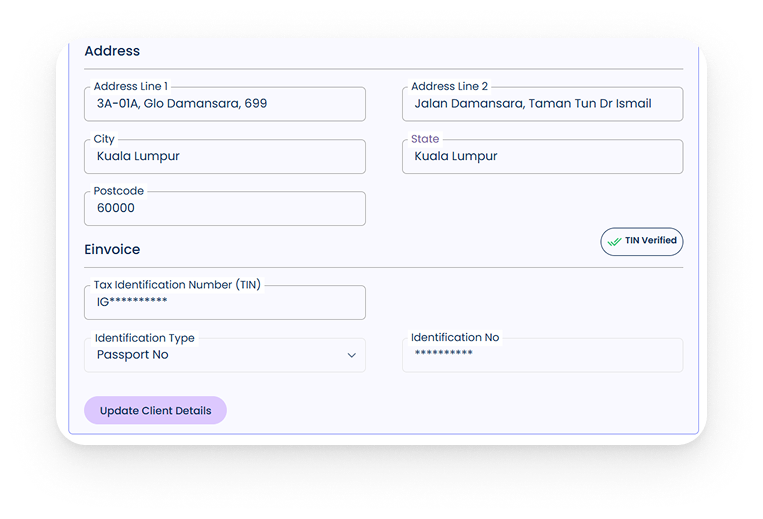Click the Address Line 1 floating label
This screenshot has height=519, width=763.
pos(131,87)
